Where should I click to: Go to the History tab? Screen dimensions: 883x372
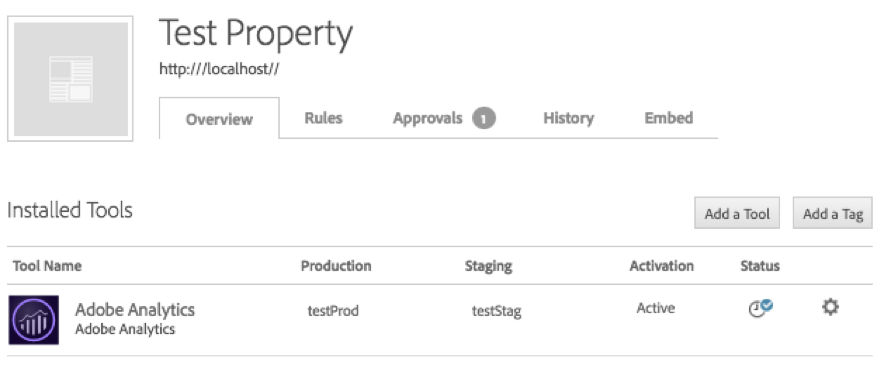pyautogui.click(x=568, y=118)
